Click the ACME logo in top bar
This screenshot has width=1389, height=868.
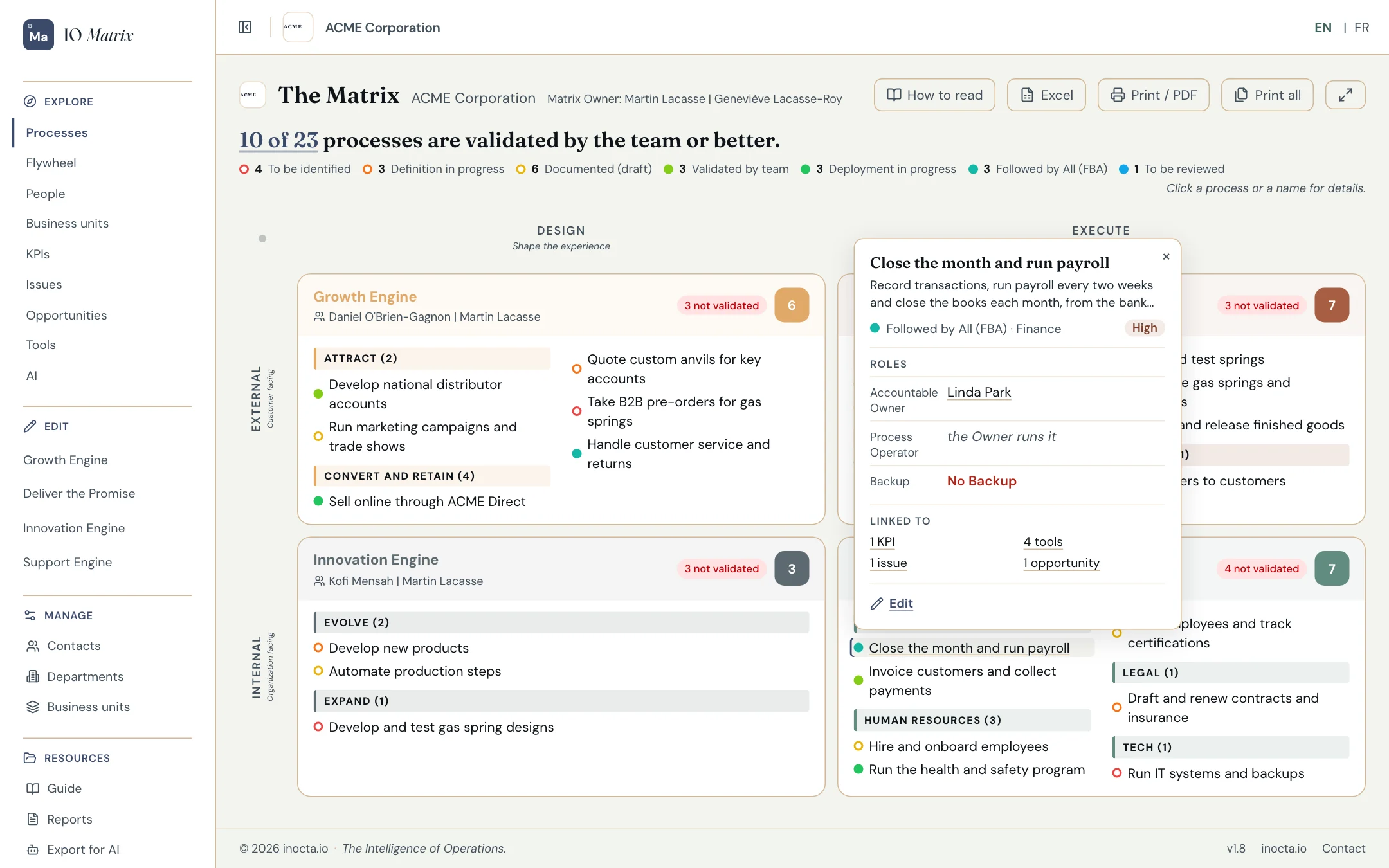[298, 27]
